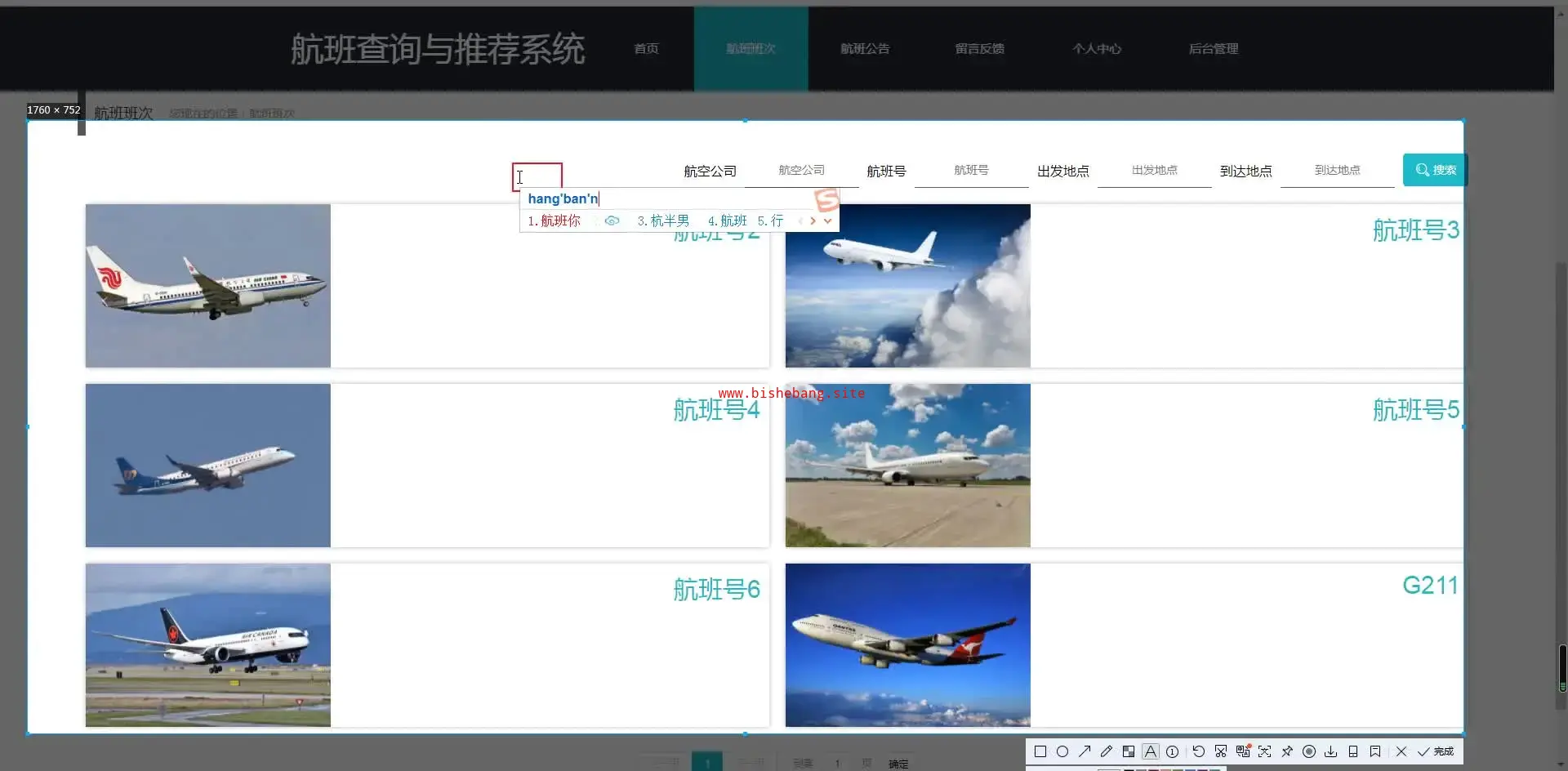Toggle the screen recording button
The width and height of the screenshot is (1568, 771).
click(1308, 751)
